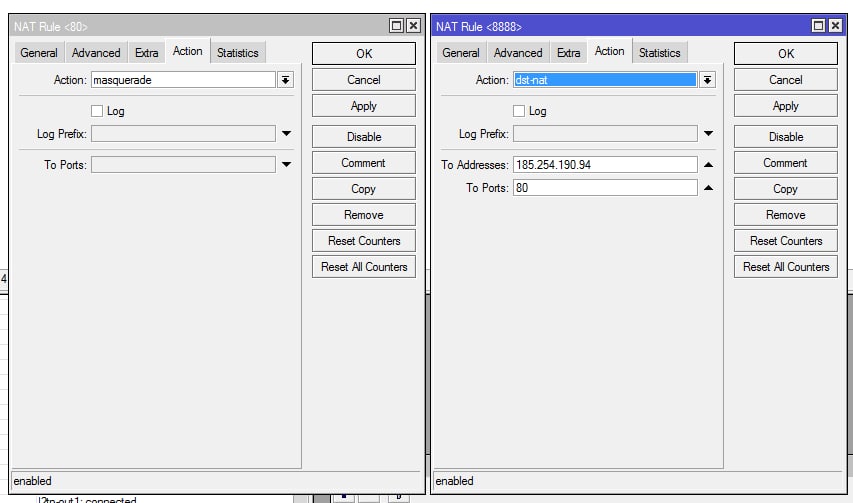Click Reset Counters in NAT Rule <80> window

click(x=364, y=241)
